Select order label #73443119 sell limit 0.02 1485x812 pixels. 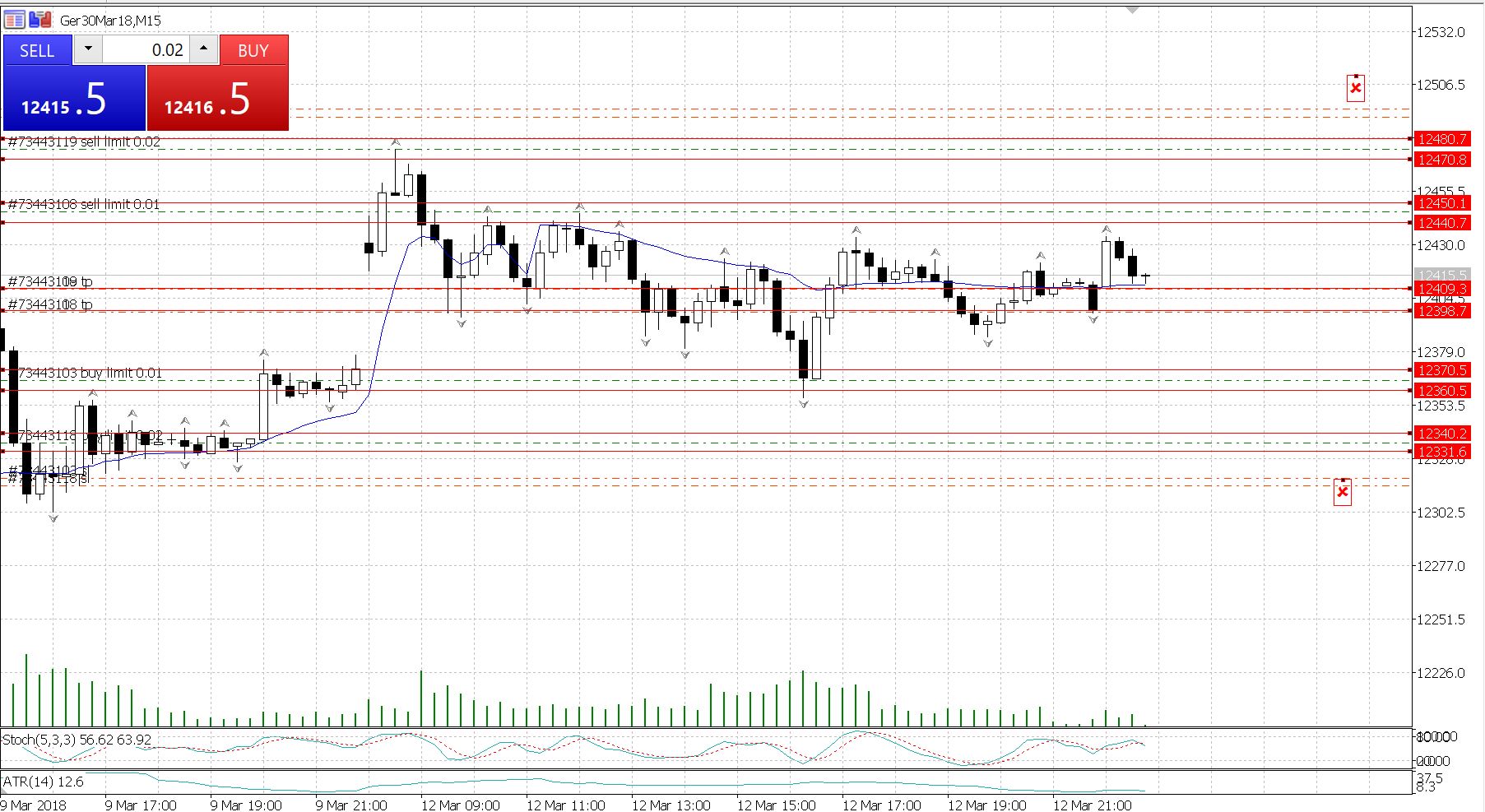click(84, 142)
